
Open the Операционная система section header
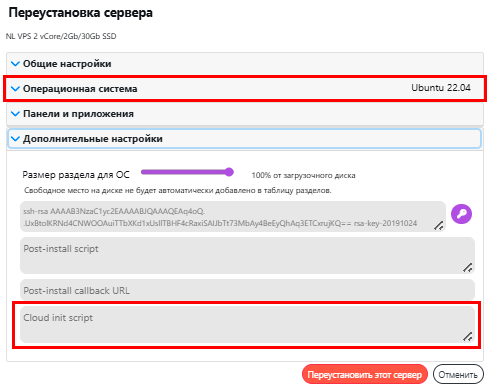tap(245, 89)
